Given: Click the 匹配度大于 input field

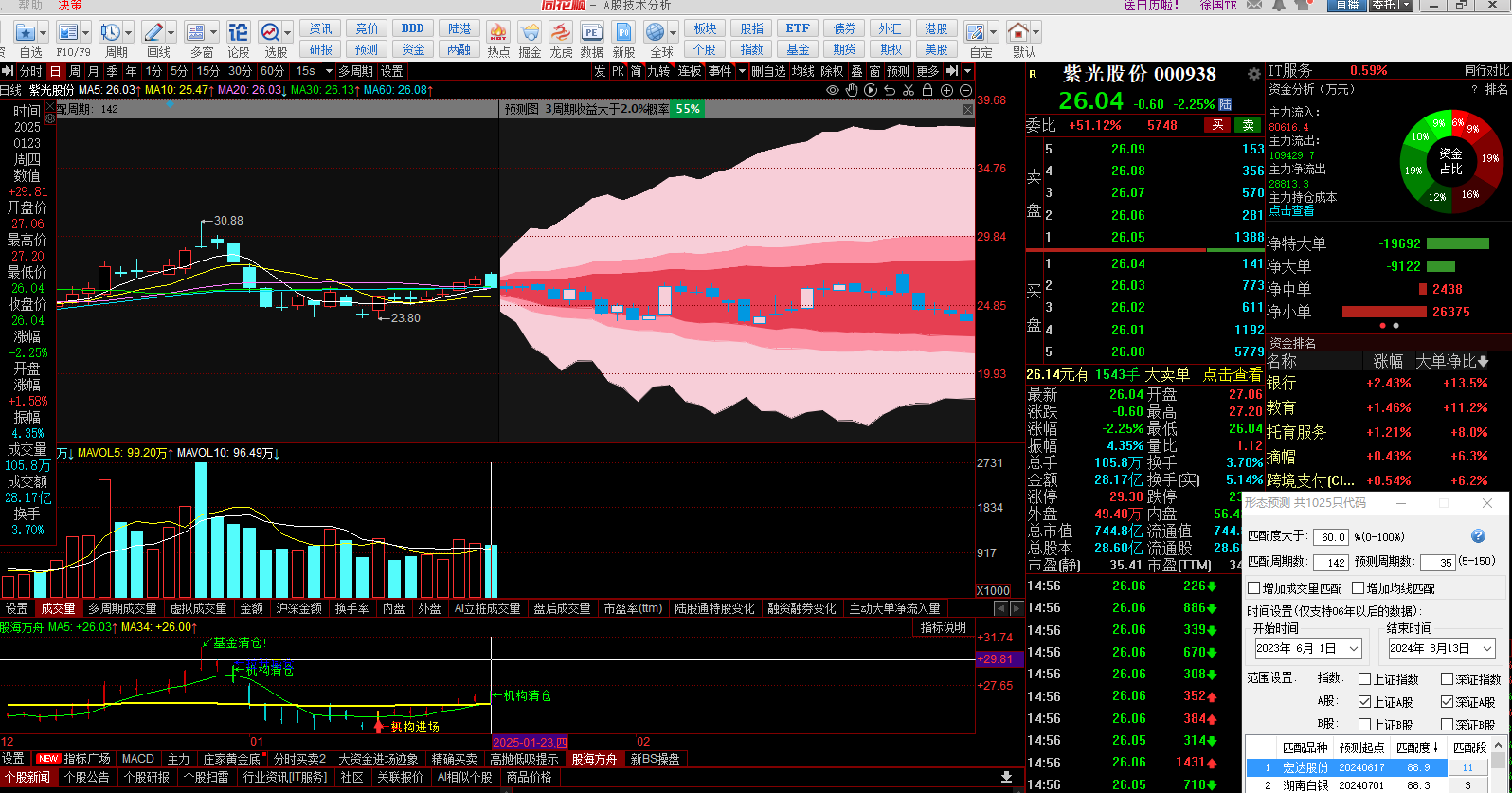Looking at the screenshot, I should click(1331, 537).
